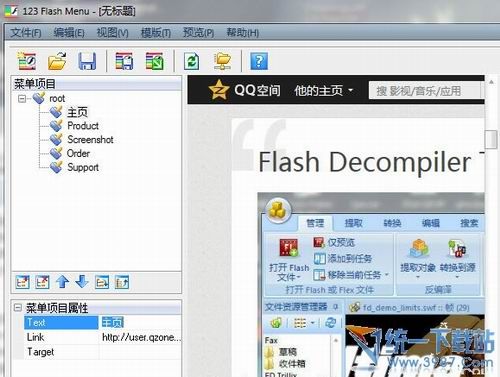This screenshot has height=377, width=500.
Task: Click the QQ空间 star logo in the preview
Action: (219, 90)
